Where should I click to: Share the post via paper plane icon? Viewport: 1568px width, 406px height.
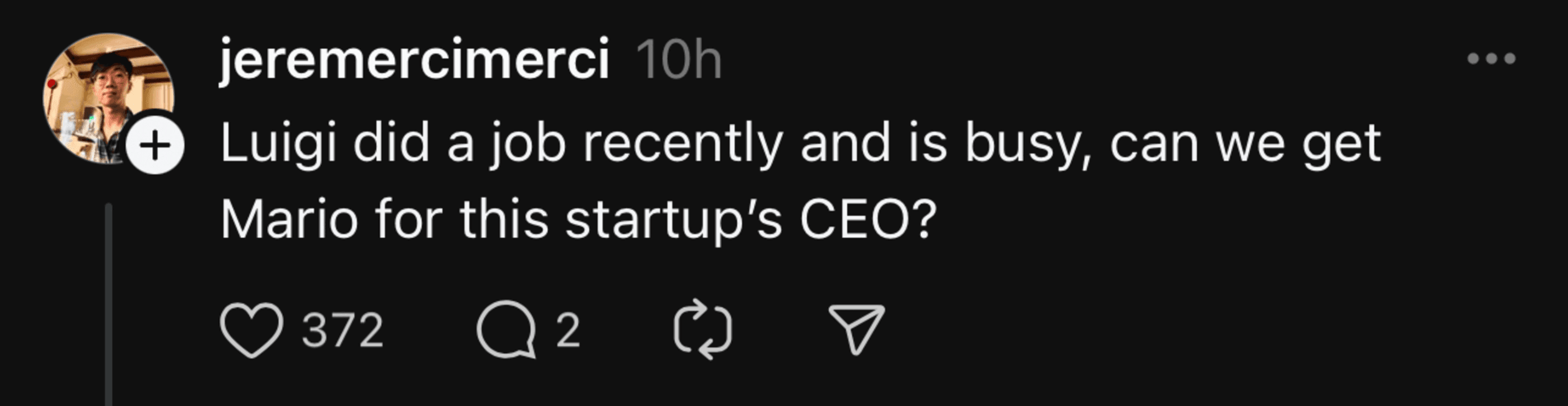856,329
